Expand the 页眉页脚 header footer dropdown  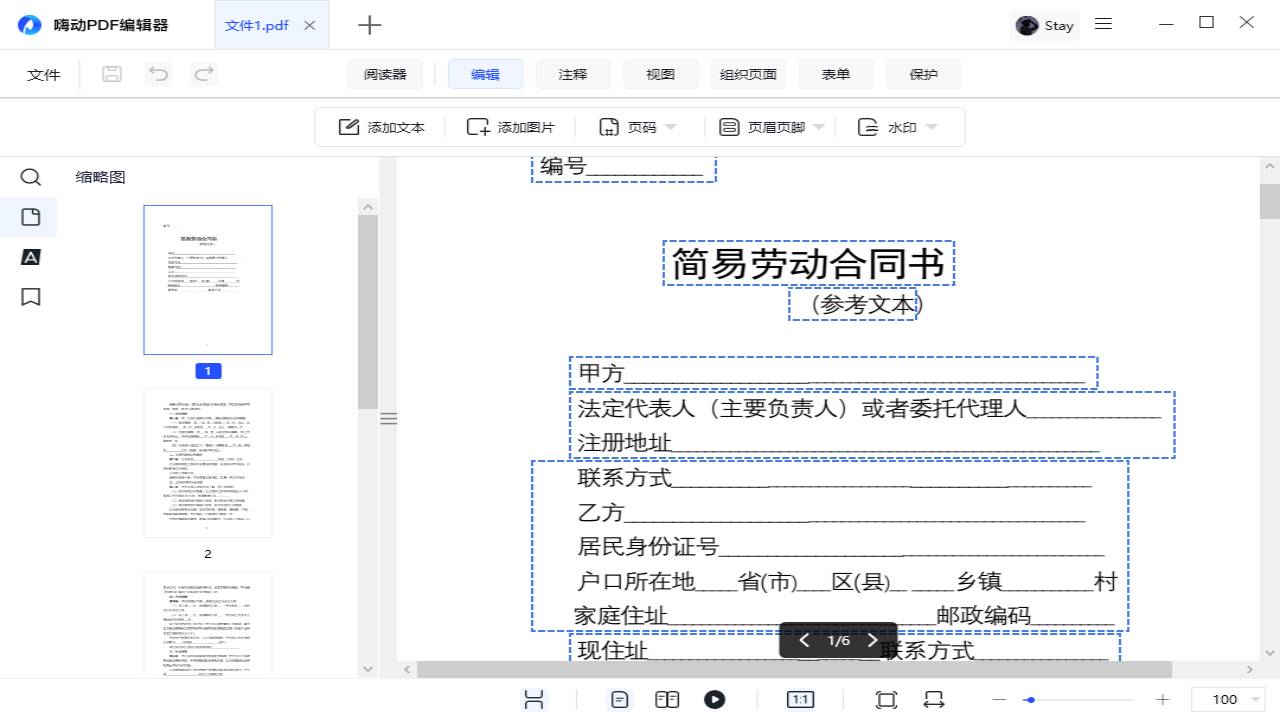pyautogui.click(x=819, y=127)
